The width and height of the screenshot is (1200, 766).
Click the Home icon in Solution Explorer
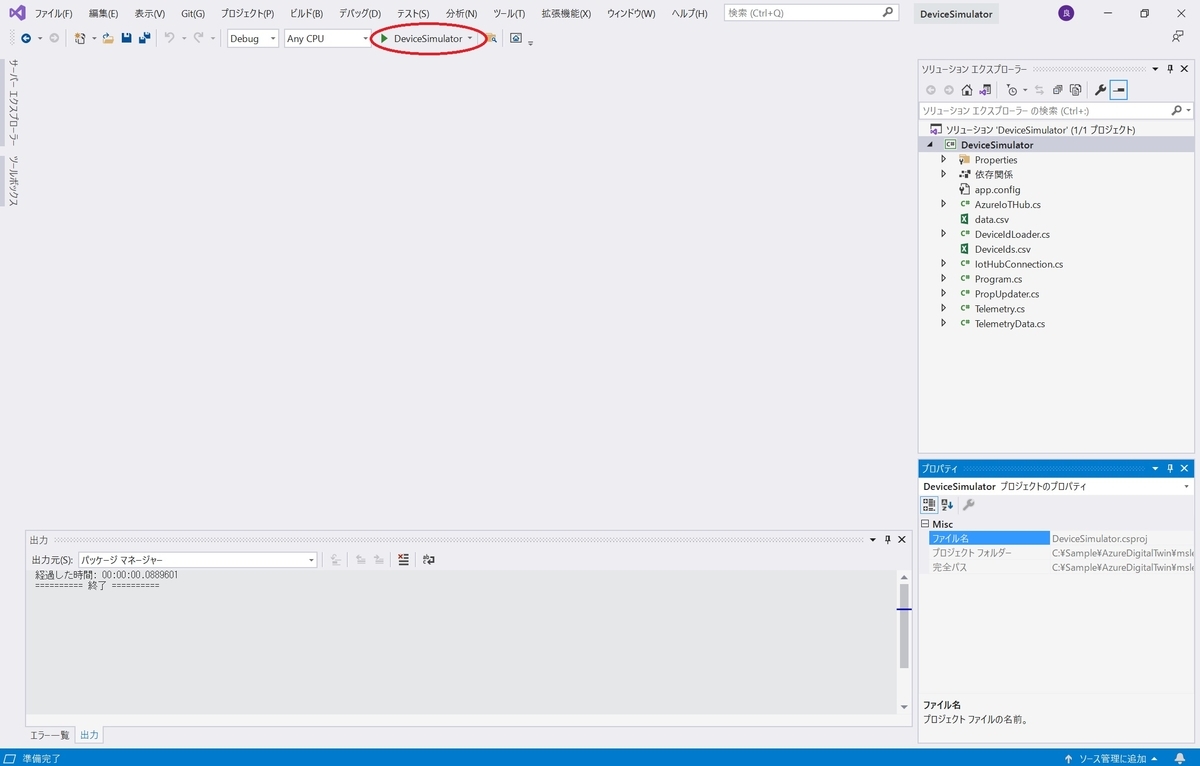click(x=967, y=90)
